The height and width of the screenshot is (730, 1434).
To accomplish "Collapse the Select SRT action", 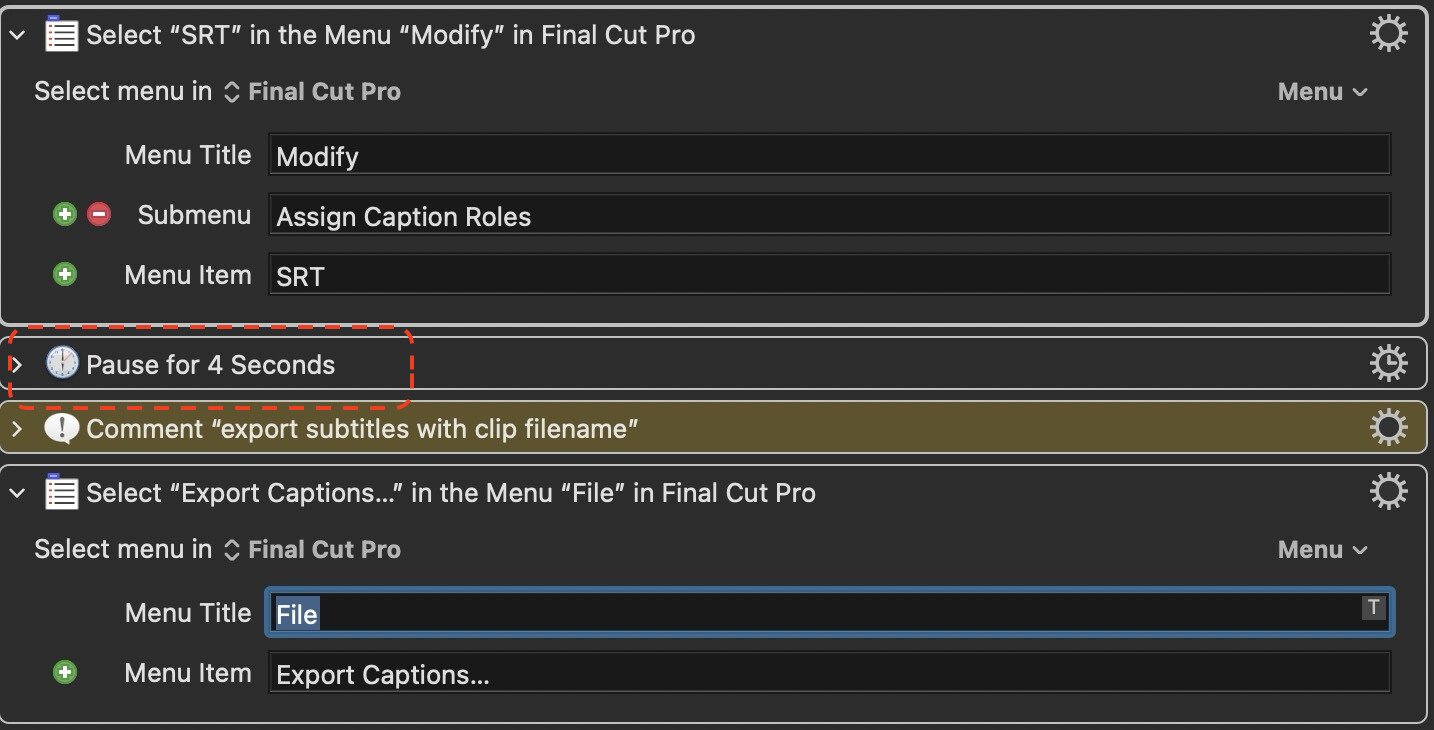I will click(x=17, y=35).
